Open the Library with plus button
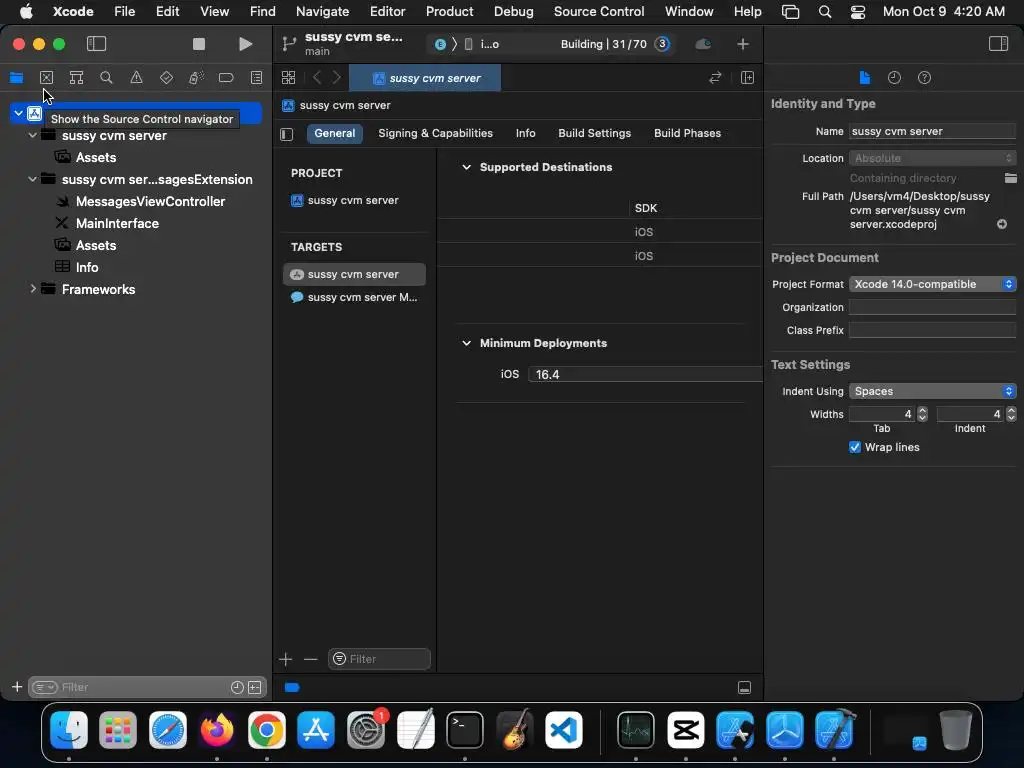The height and width of the screenshot is (768, 1024). coord(743,44)
